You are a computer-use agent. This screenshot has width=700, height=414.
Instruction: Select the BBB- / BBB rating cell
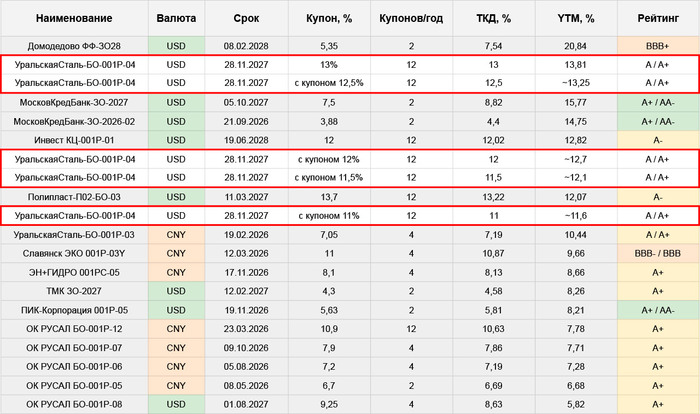point(657,253)
